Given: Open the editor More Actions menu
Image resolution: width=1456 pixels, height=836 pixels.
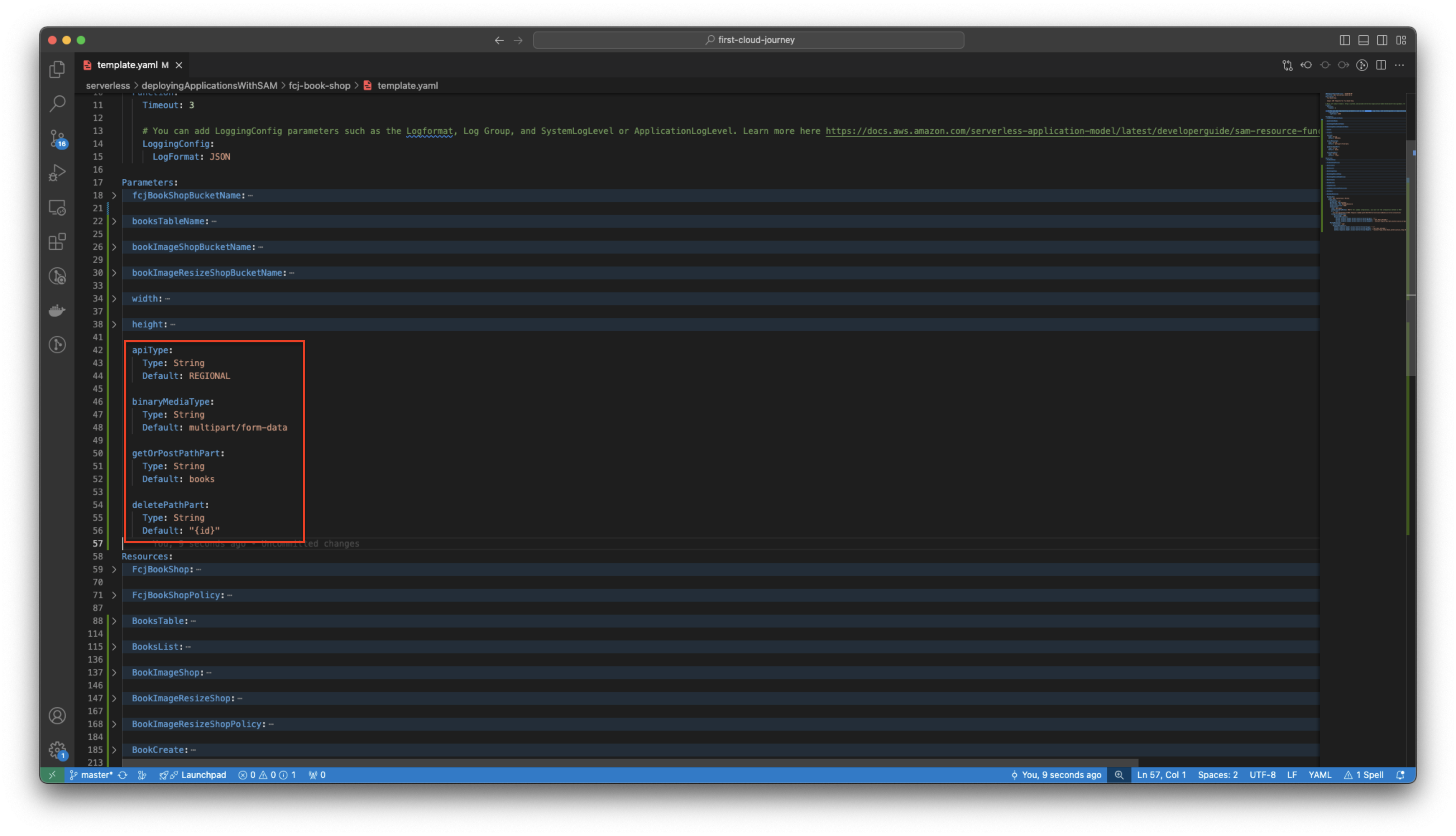Looking at the screenshot, I should (x=1400, y=66).
